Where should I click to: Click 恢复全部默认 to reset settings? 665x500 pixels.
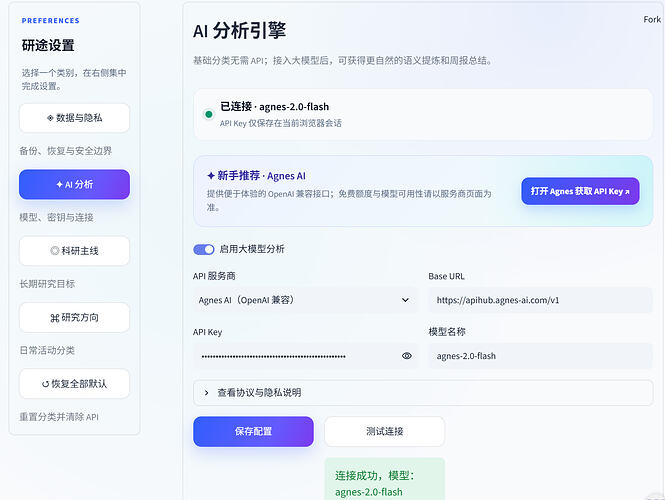[74, 384]
